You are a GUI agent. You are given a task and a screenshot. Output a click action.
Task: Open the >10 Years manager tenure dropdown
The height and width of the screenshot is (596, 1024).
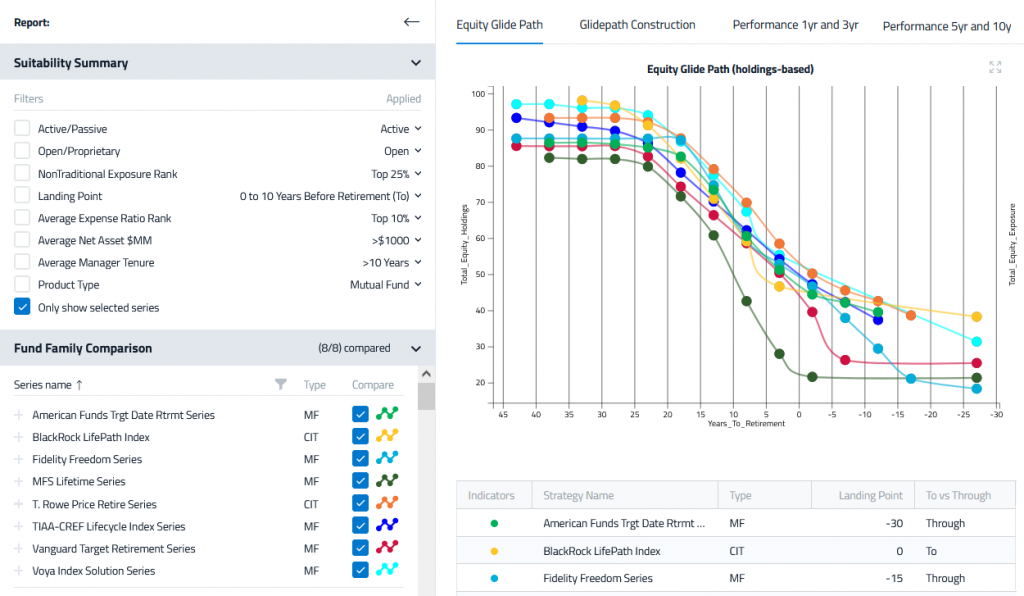[x=392, y=263]
